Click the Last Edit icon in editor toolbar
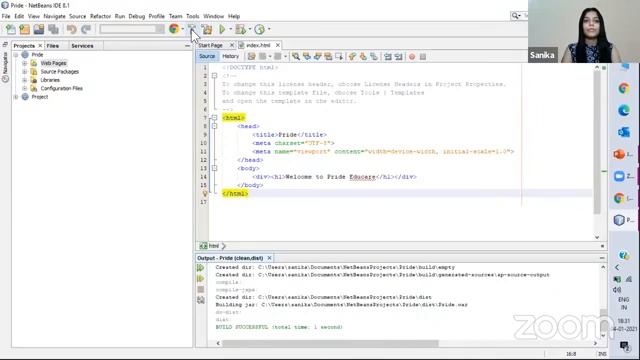 point(251,56)
